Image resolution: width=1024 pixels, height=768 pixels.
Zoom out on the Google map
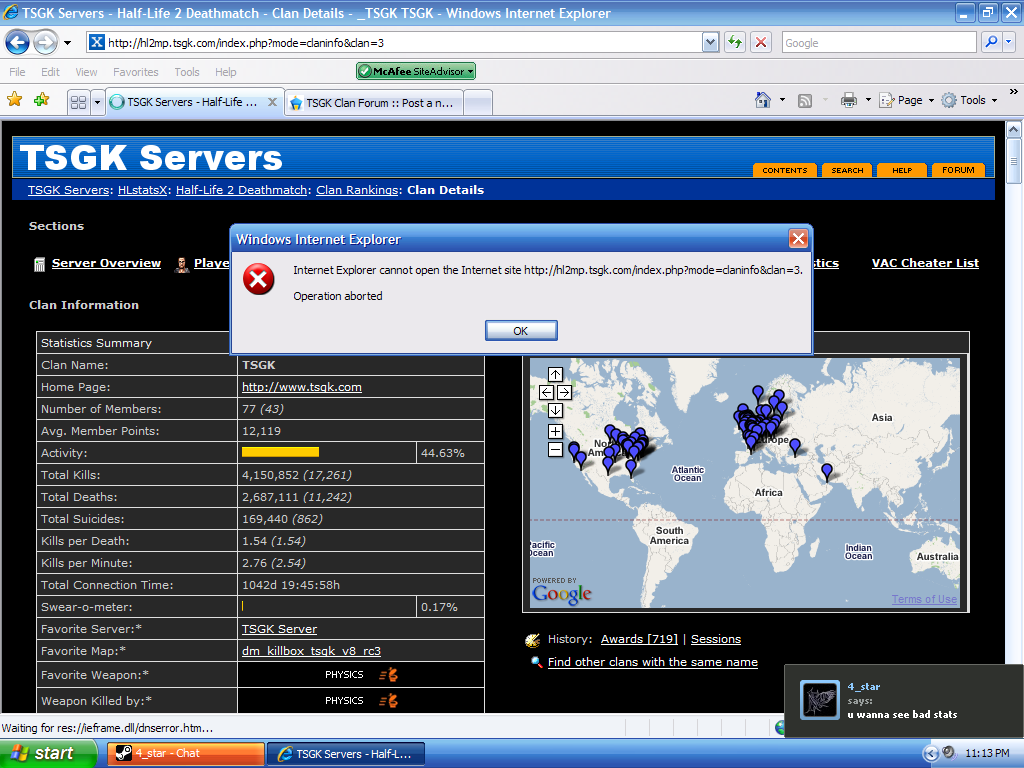click(555, 450)
